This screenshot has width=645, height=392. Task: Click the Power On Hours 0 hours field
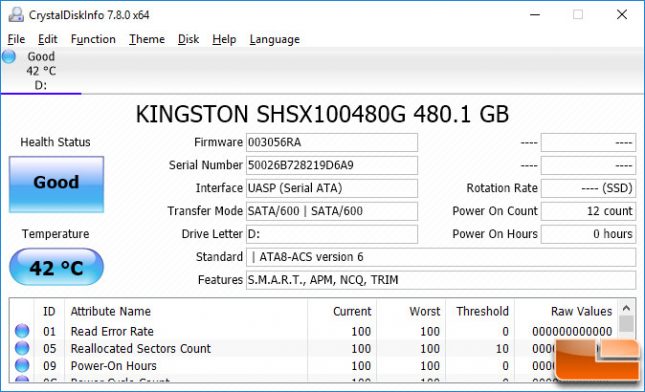(x=588, y=234)
